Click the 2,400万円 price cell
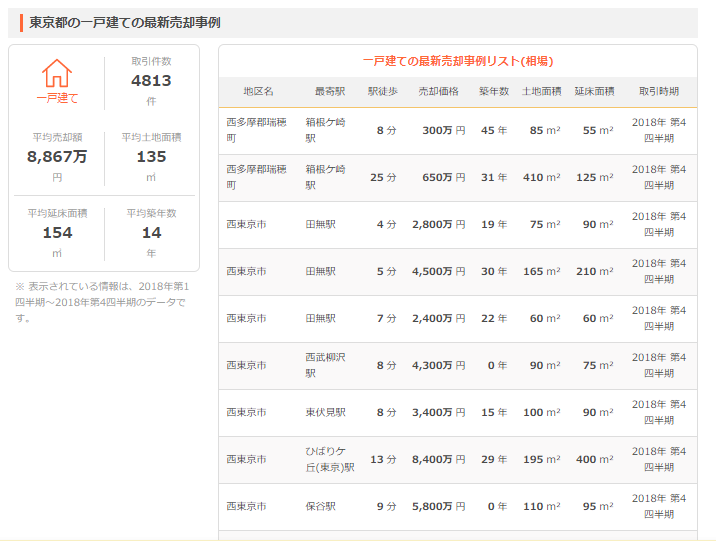Image resolution: width=716 pixels, height=541 pixels. pyautogui.click(x=438, y=319)
